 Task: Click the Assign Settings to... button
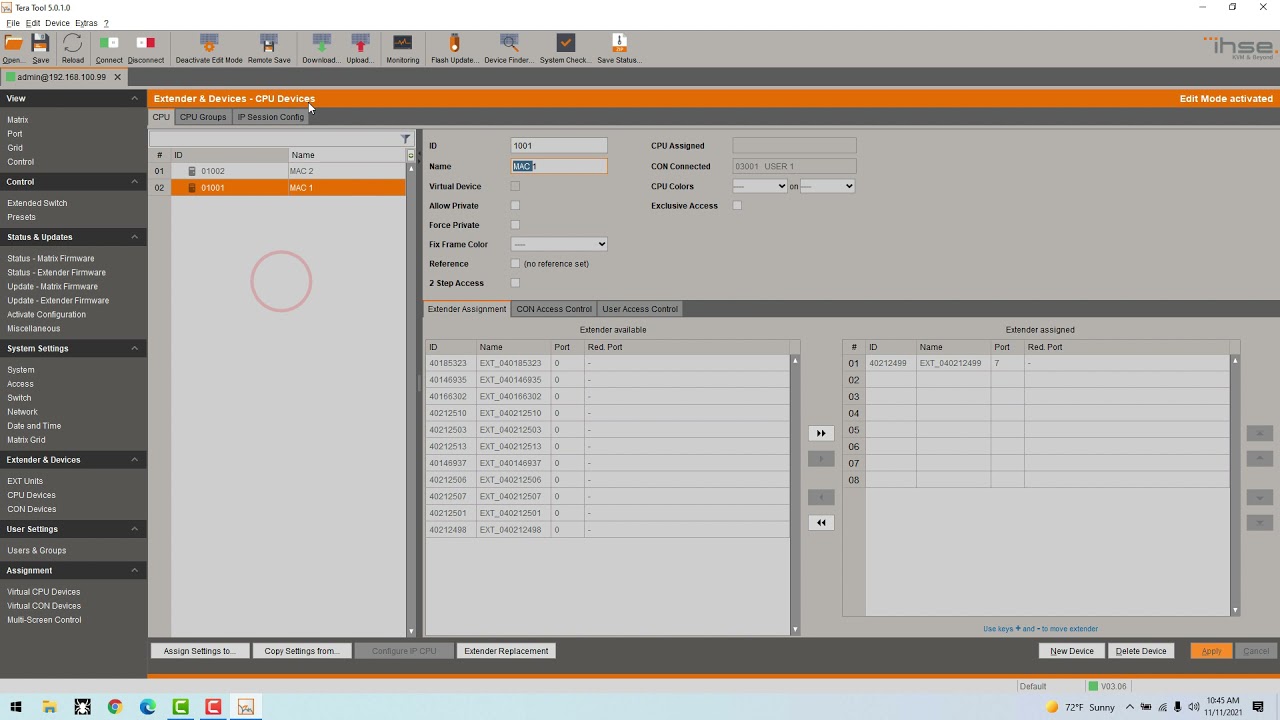tap(199, 651)
